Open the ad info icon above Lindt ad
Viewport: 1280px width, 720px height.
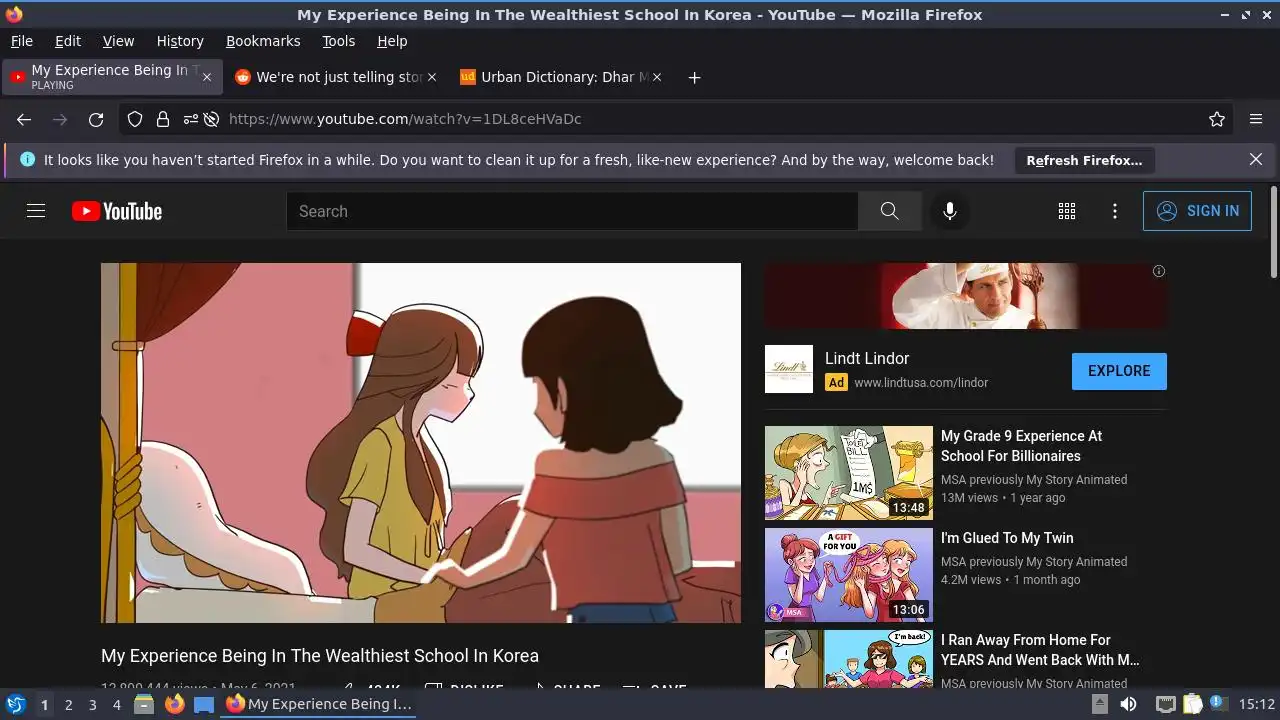[1159, 271]
